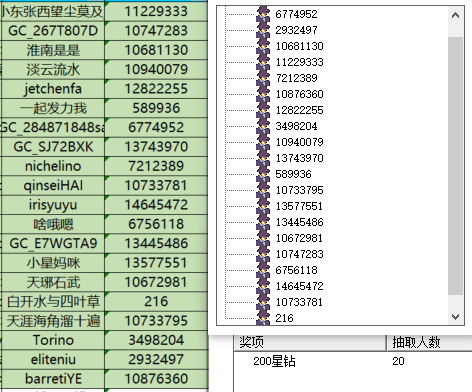
Task: Click spreadsheet cell qinseiHAI
Action: click(53, 186)
